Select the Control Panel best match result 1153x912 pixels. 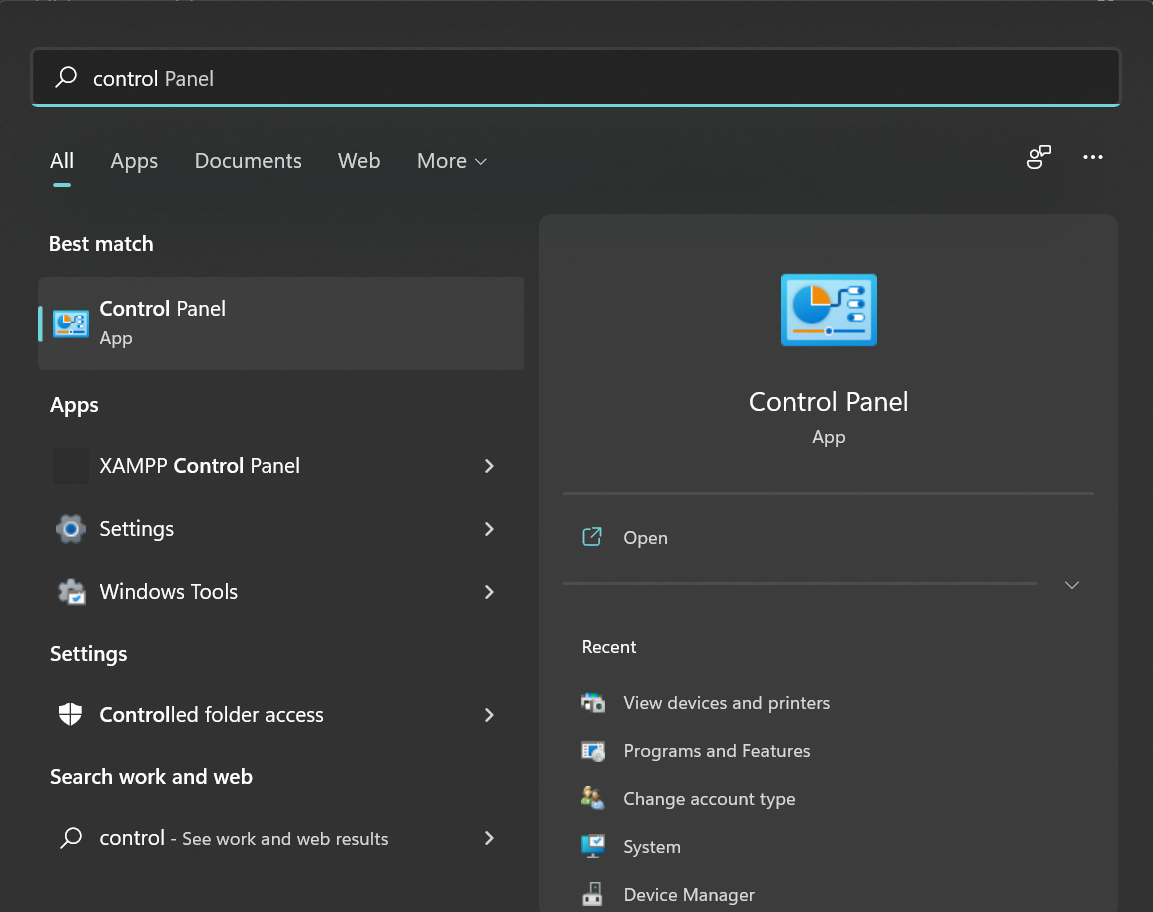280,323
